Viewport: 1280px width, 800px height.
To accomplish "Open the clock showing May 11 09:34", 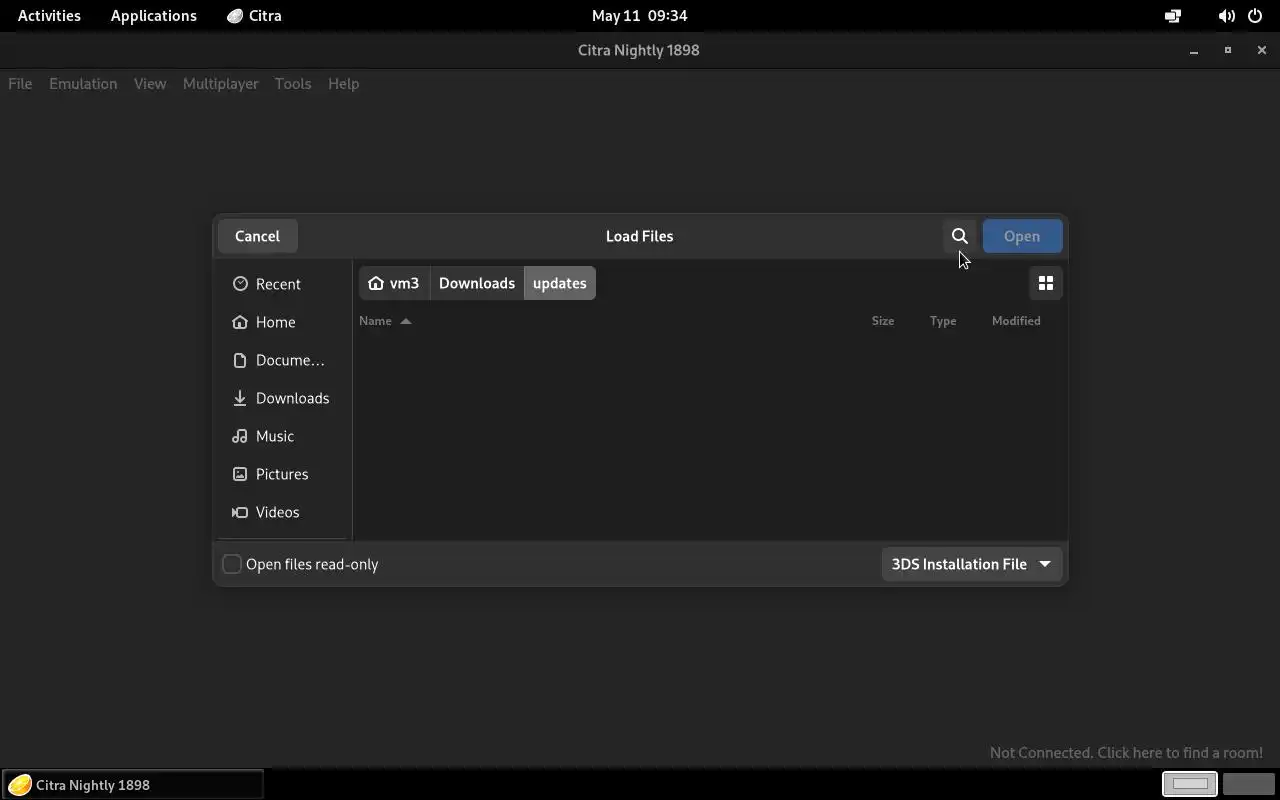I will (x=640, y=16).
